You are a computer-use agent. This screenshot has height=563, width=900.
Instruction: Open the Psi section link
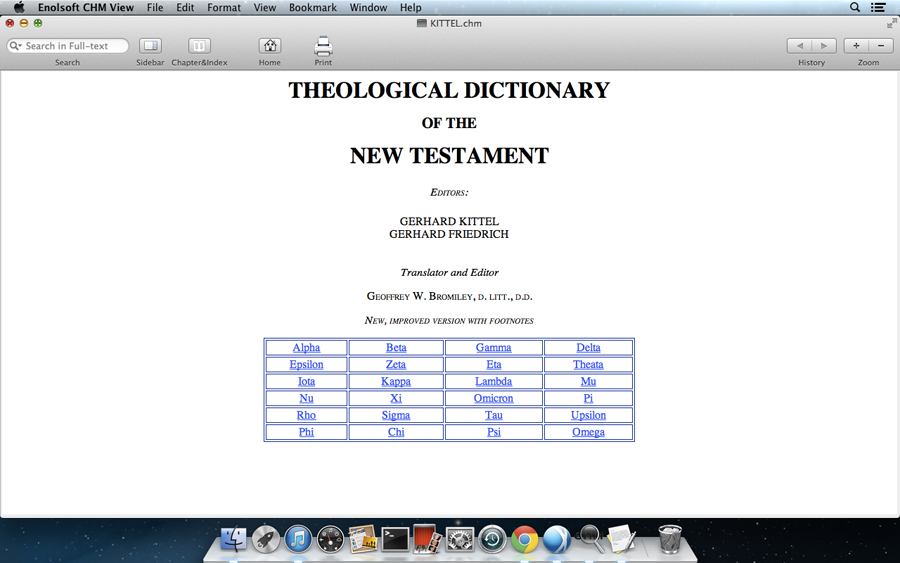494,432
